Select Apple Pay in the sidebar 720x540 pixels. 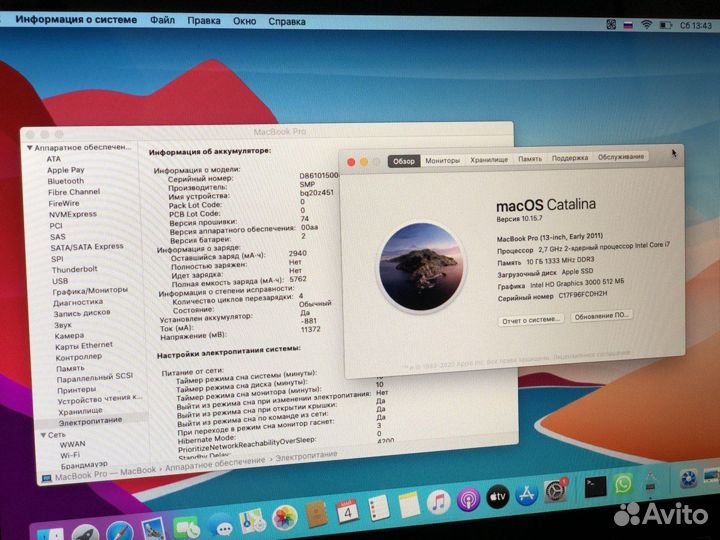coord(66,170)
